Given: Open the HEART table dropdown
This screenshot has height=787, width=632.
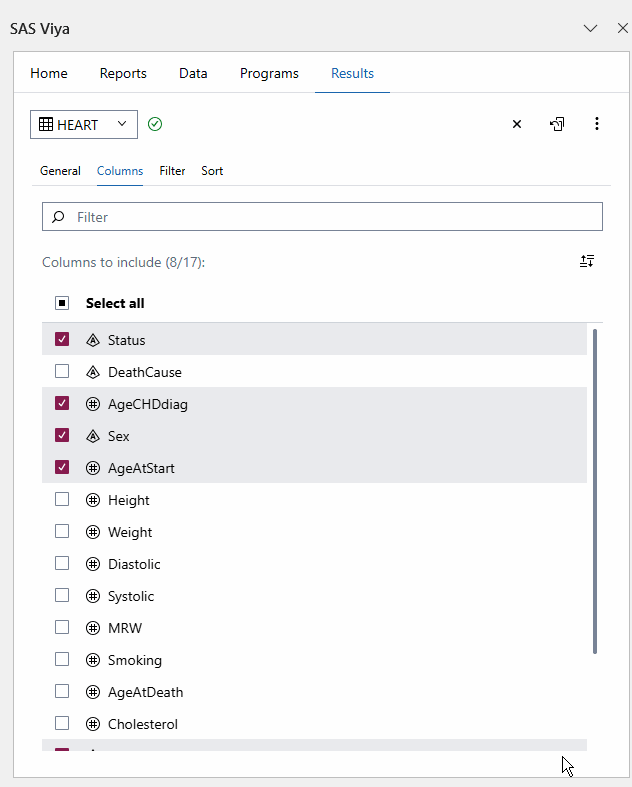Looking at the screenshot, I should pyautogui.click(x=83, y=125).
